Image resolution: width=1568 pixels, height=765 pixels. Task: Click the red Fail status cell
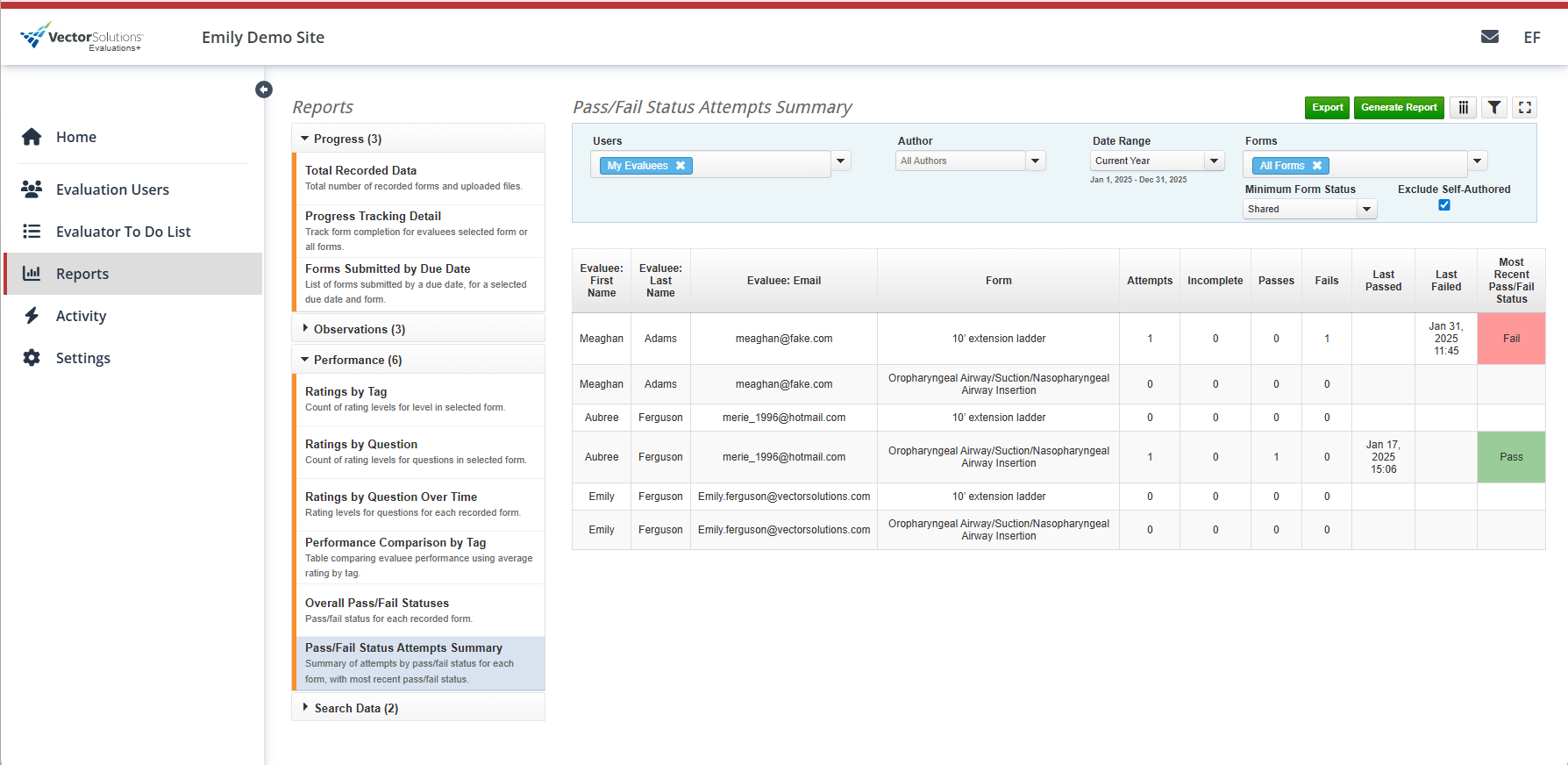click(x=1511, y=339)
